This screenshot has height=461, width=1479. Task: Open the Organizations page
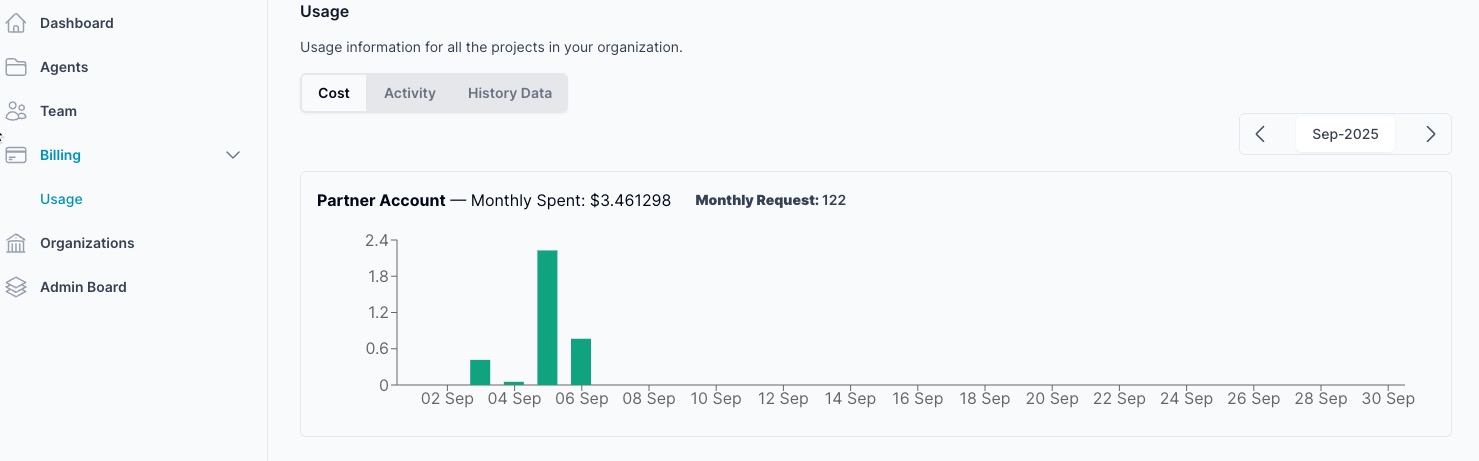pyautogui.click(x=87, y=243)
